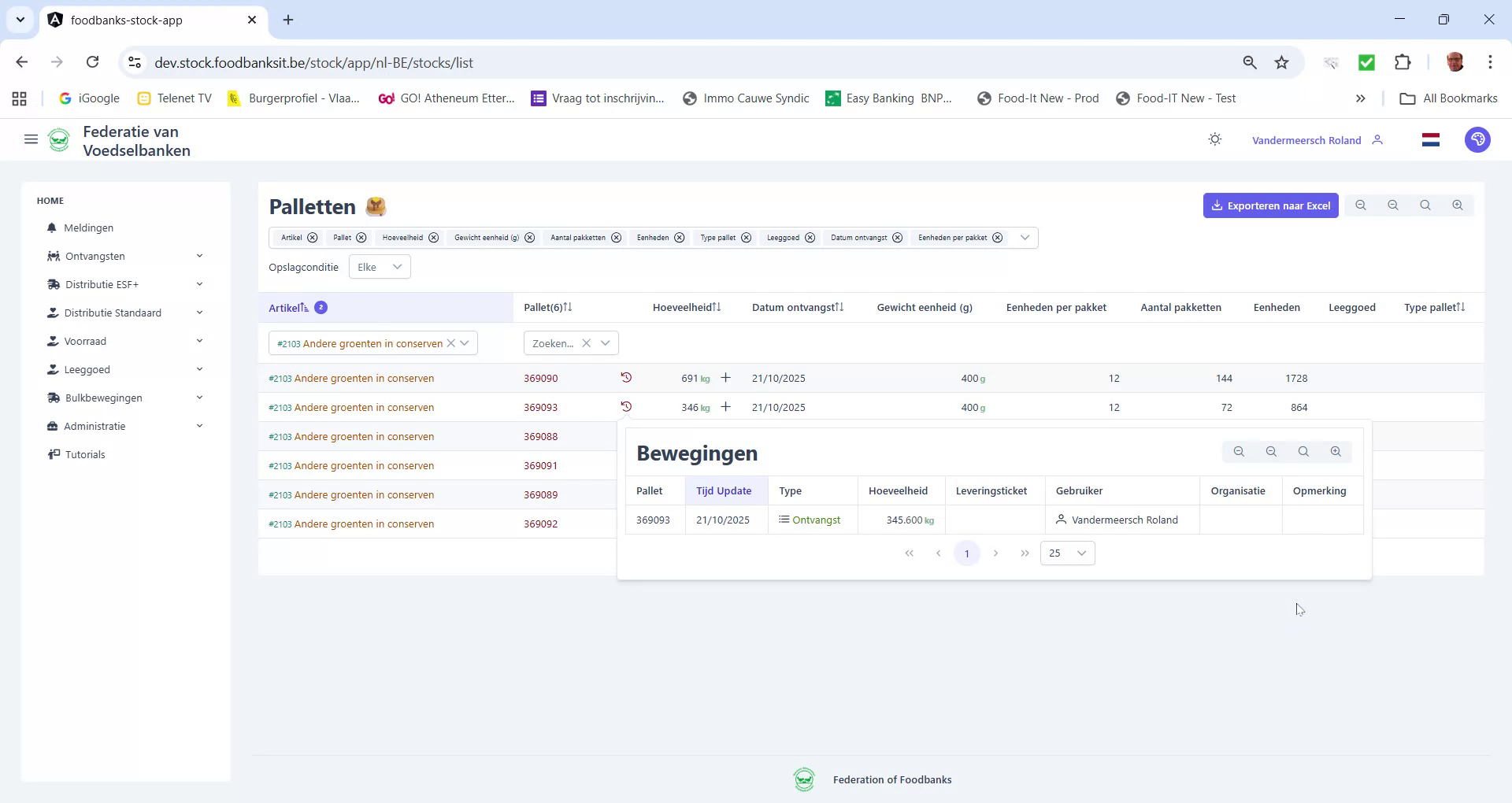The height and width of the screenshot is (803, 1512).
Task: Toggle sorting on the Datum ontvangst column
Action: pos(839,307)
